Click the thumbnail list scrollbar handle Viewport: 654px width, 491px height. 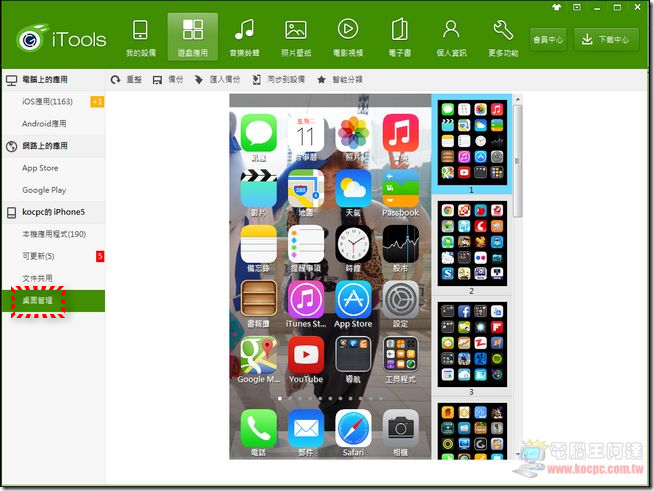[x=517, y=161]
